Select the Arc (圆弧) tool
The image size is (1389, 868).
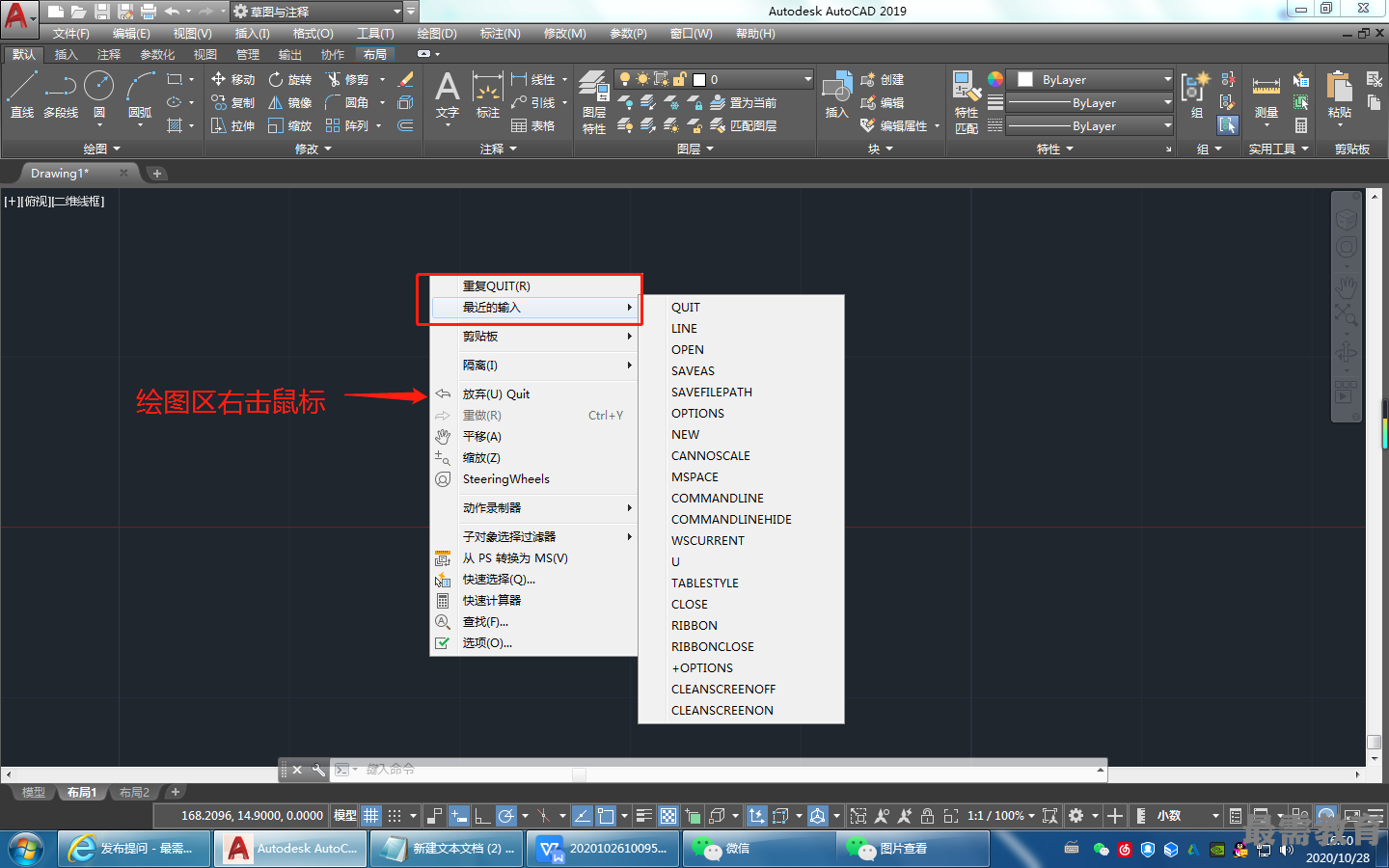coord(140,95)
